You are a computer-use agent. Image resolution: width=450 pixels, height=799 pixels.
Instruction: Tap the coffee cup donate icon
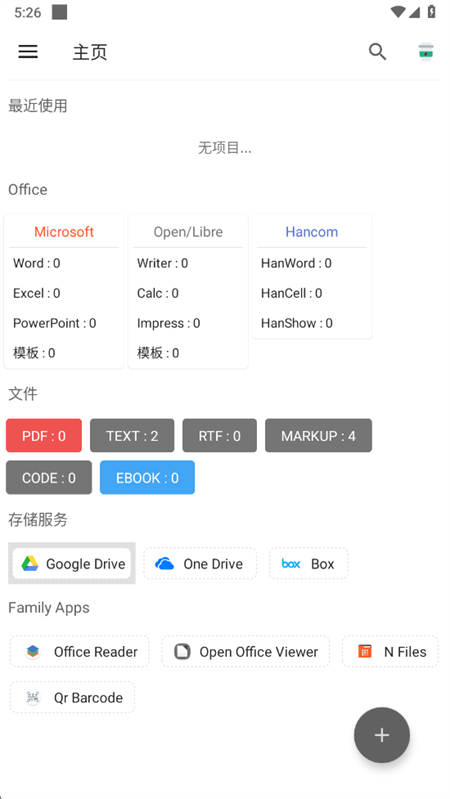pyautogui.click(x=426, y=51)
